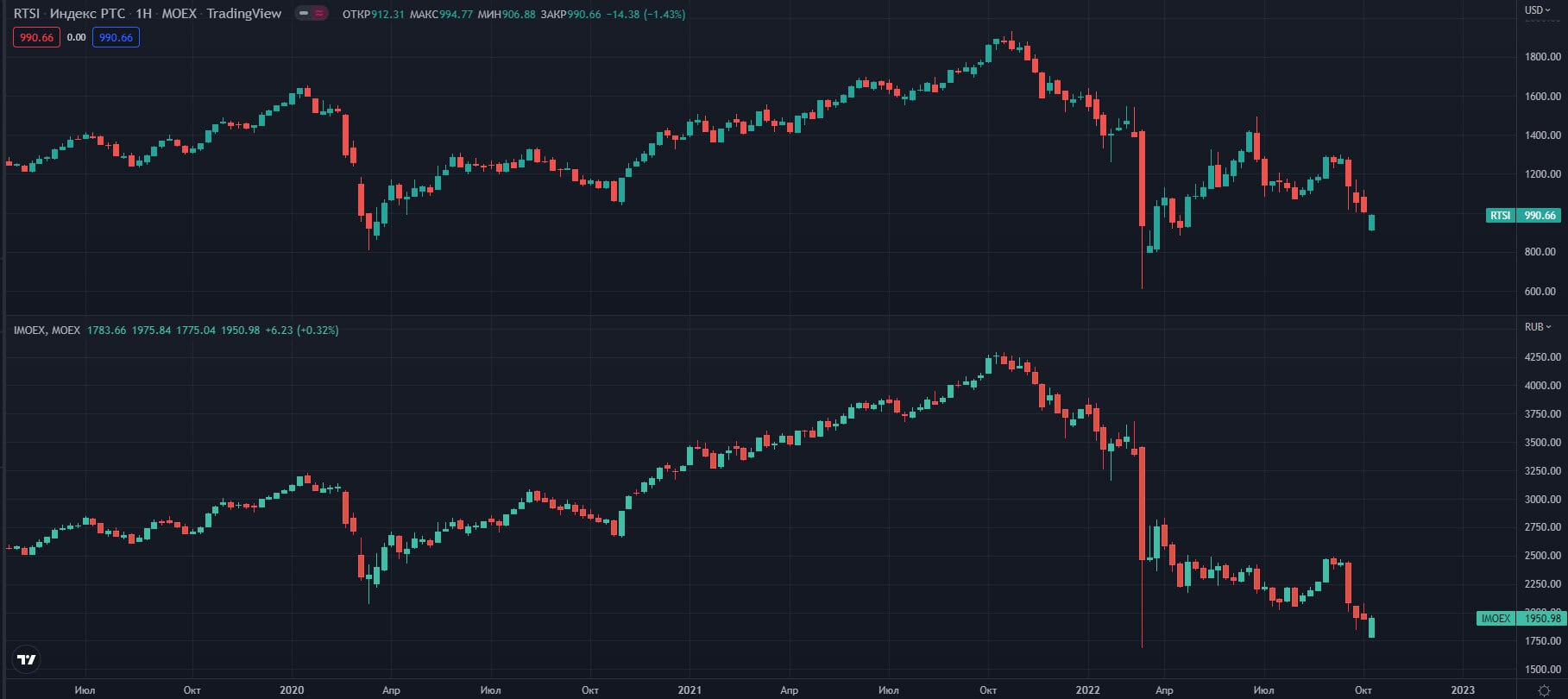Click the 2023 label on the time axis

[x=1463, y=690]
